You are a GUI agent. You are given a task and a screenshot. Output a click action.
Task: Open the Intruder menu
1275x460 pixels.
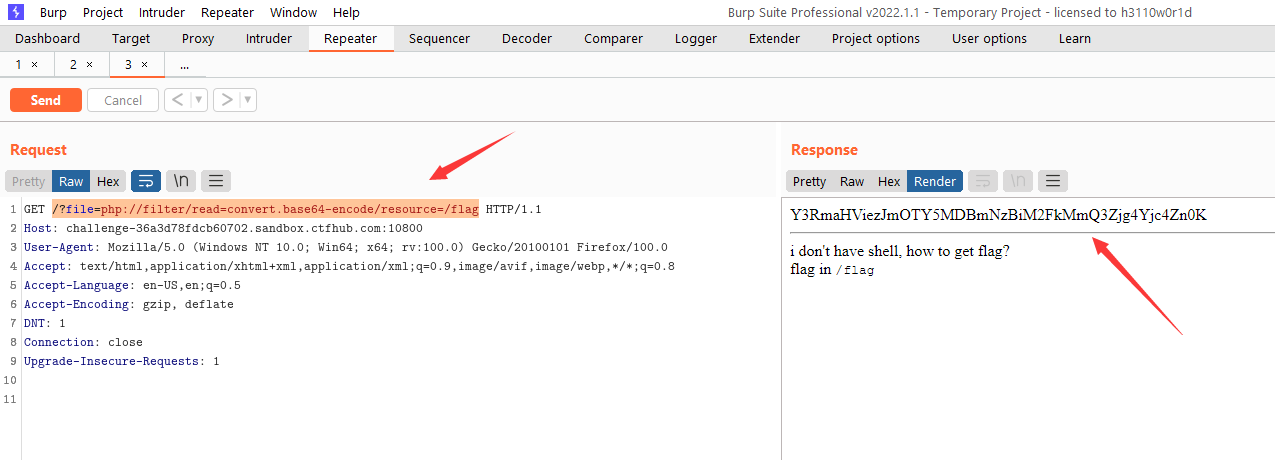click(x=162, y=13)
